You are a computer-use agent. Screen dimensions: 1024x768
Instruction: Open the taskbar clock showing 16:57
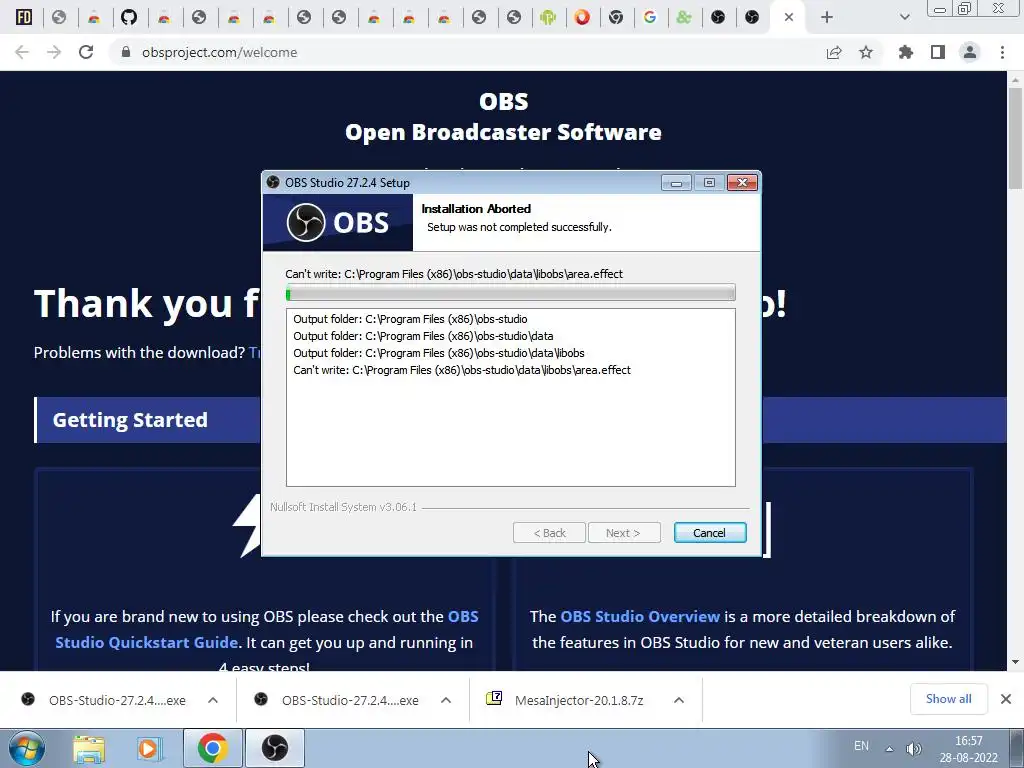(x=969, y=749)
